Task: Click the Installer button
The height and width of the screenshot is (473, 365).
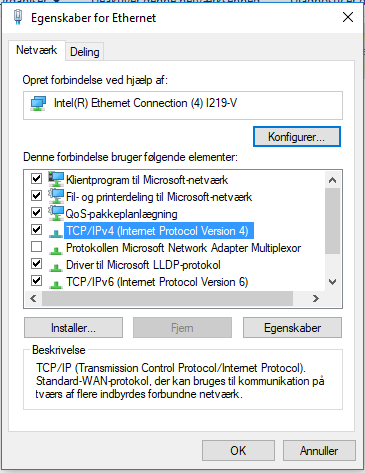Action: coord(73,328)
